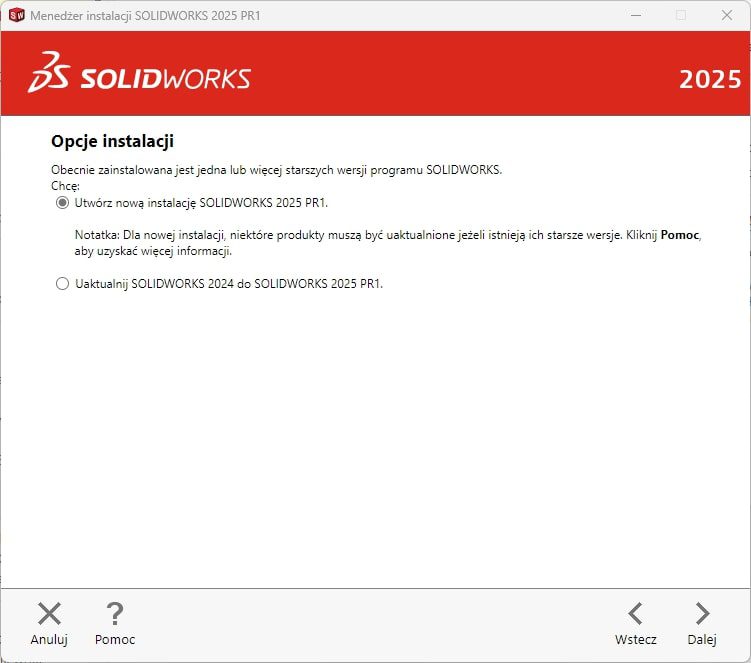This screenshot has width=751, height=663.
Task: Open help via the Pomoc question mark icon
Action: coord(115,614)
